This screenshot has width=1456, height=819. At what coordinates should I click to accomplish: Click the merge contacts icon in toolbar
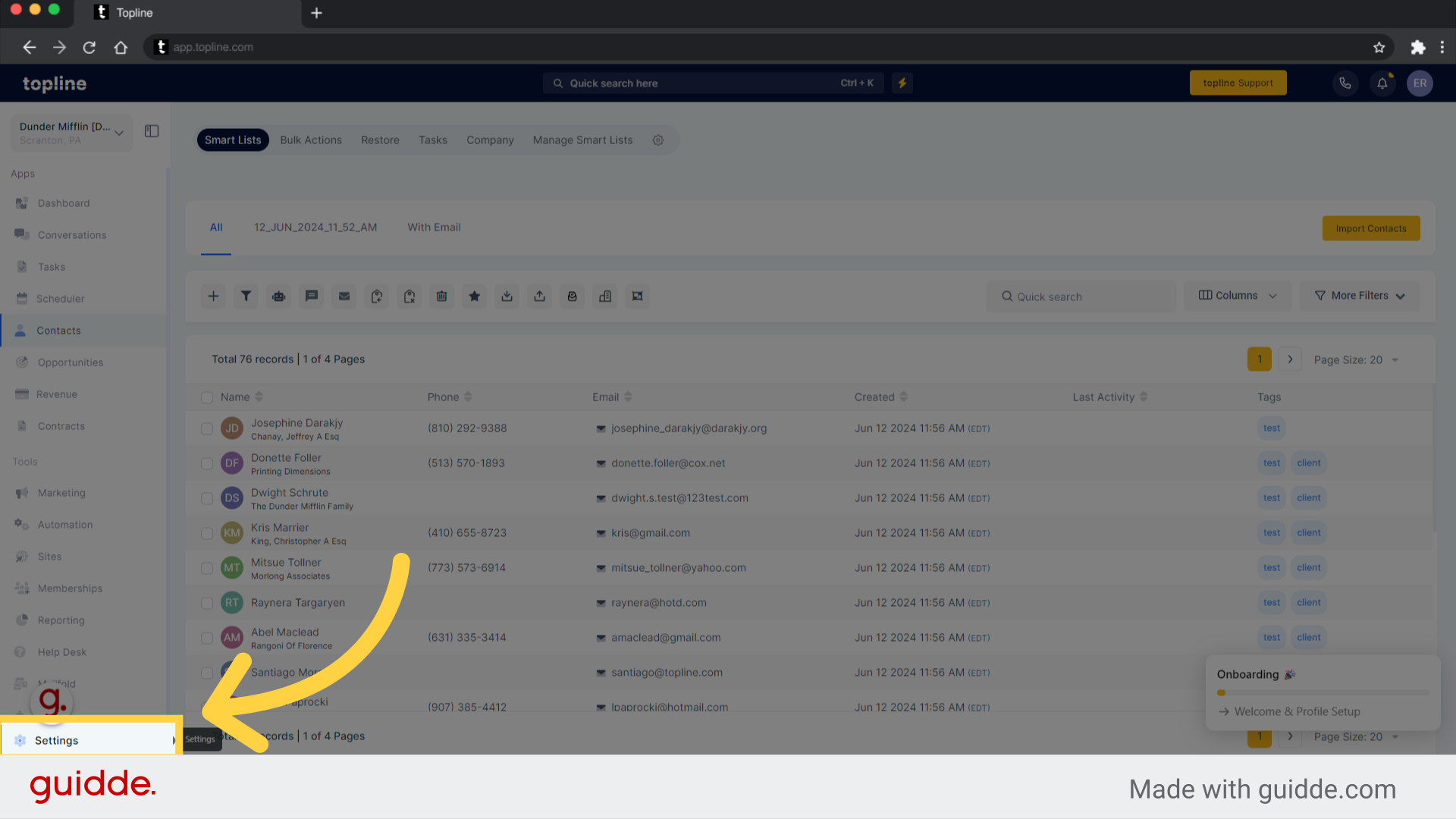coord(637,295)
